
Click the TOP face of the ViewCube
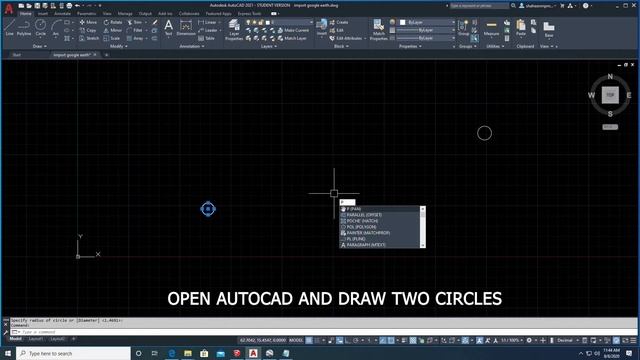610,95
